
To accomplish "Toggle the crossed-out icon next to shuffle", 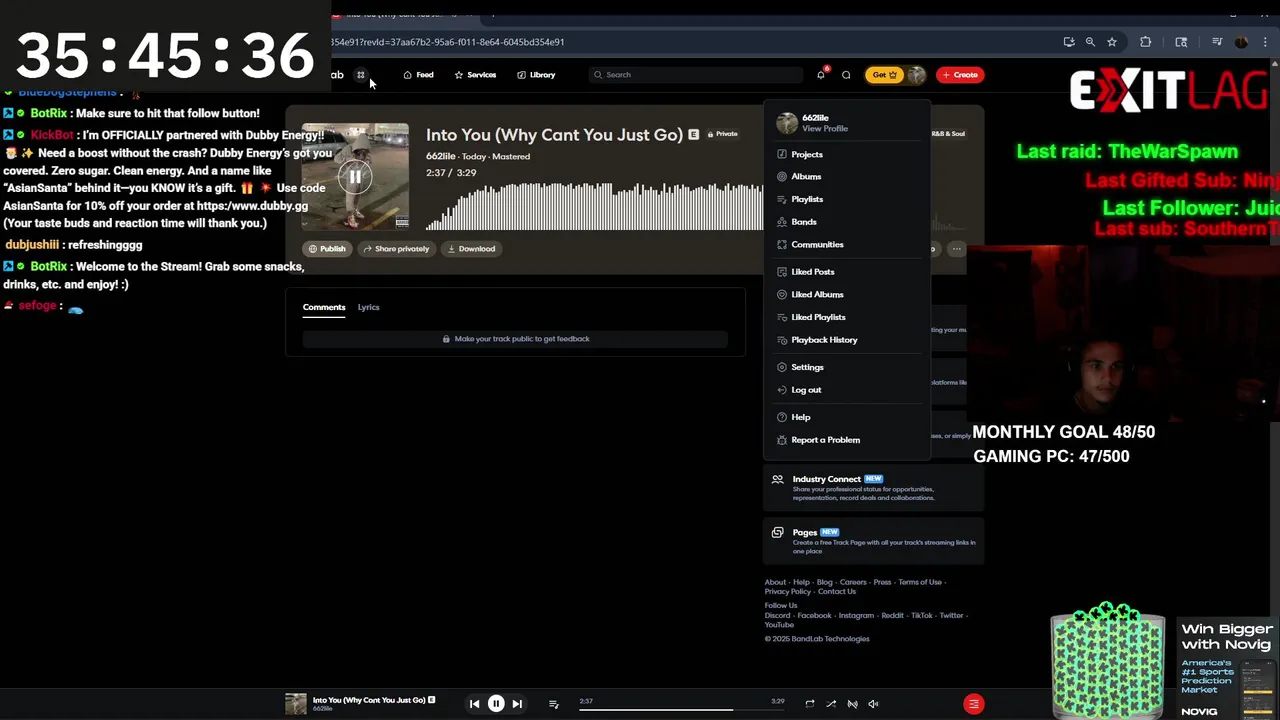I will tap(852, 704).
